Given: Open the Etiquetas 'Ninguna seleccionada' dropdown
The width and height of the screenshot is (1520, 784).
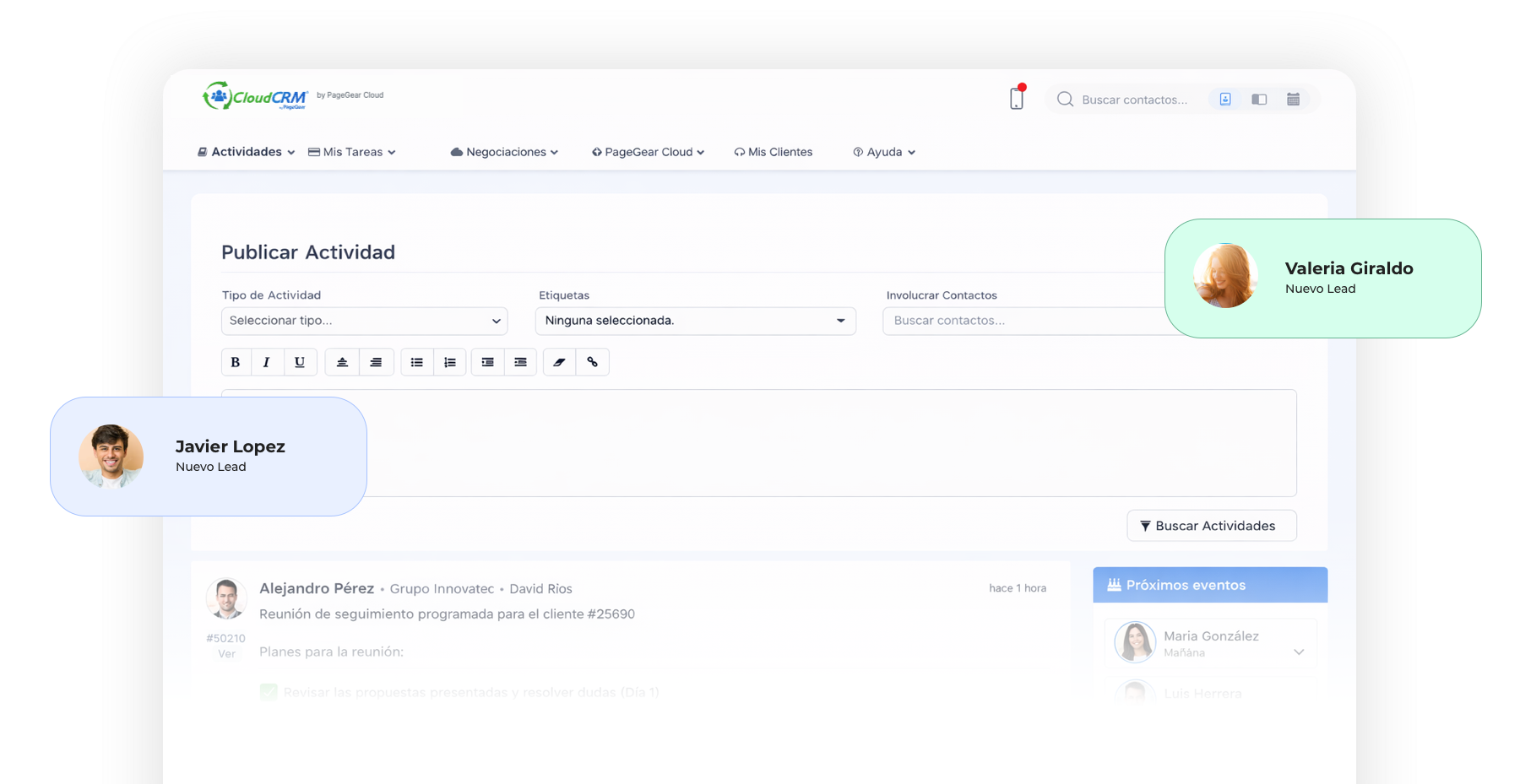Looking at the screenshot, I should [694, 321].
